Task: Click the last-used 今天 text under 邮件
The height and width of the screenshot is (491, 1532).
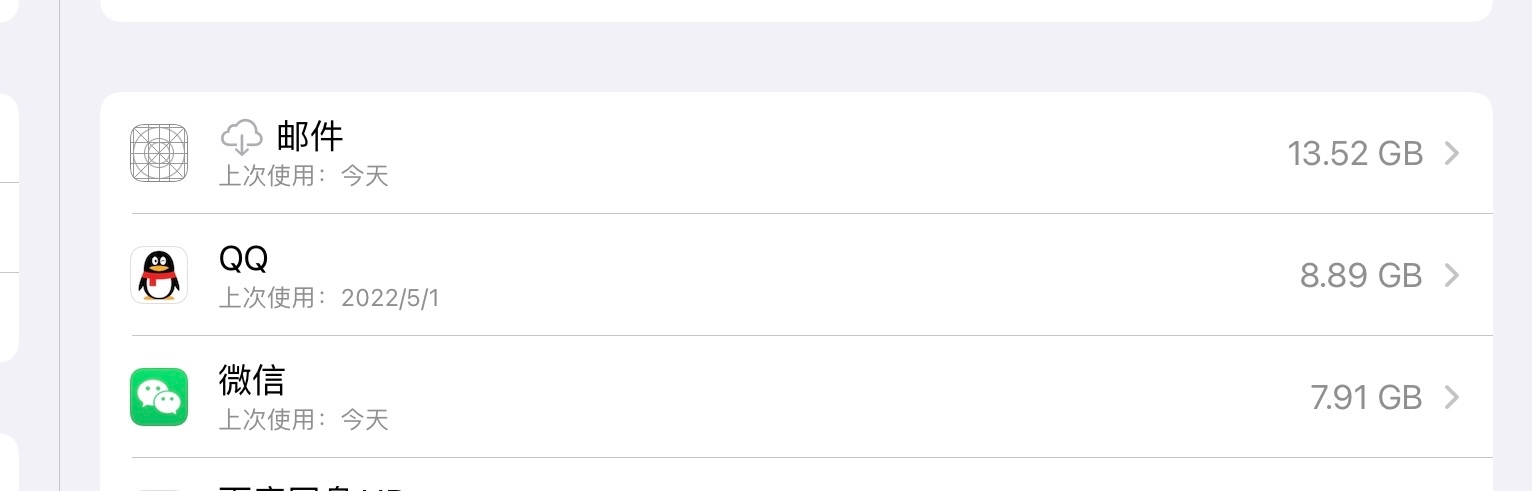Action: click(364, 177)
